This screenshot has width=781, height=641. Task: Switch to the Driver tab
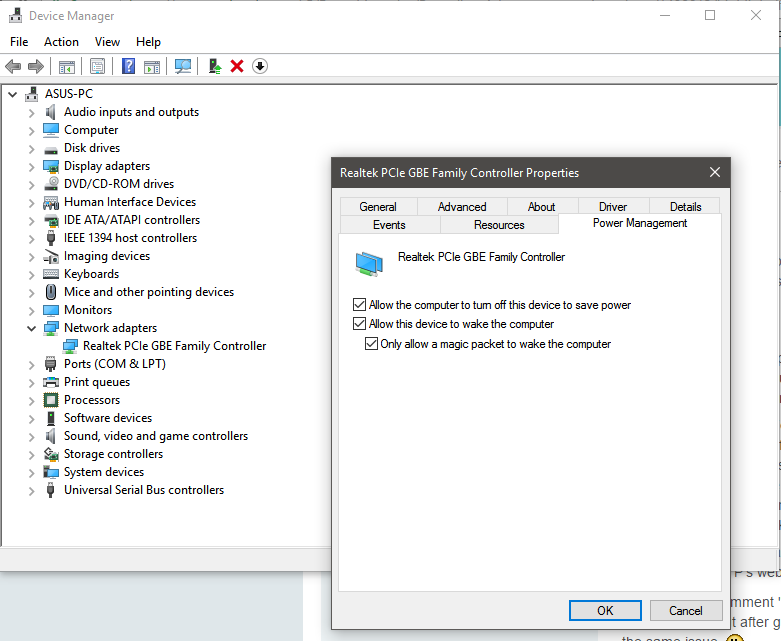(x=613, y=207)
